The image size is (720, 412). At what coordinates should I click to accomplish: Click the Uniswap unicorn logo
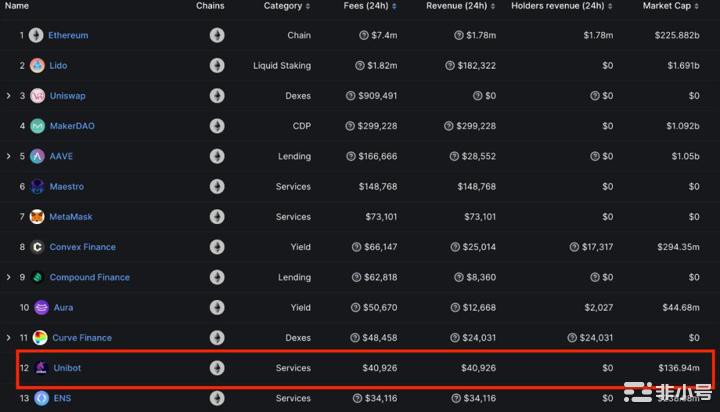[x=37, y=96]
